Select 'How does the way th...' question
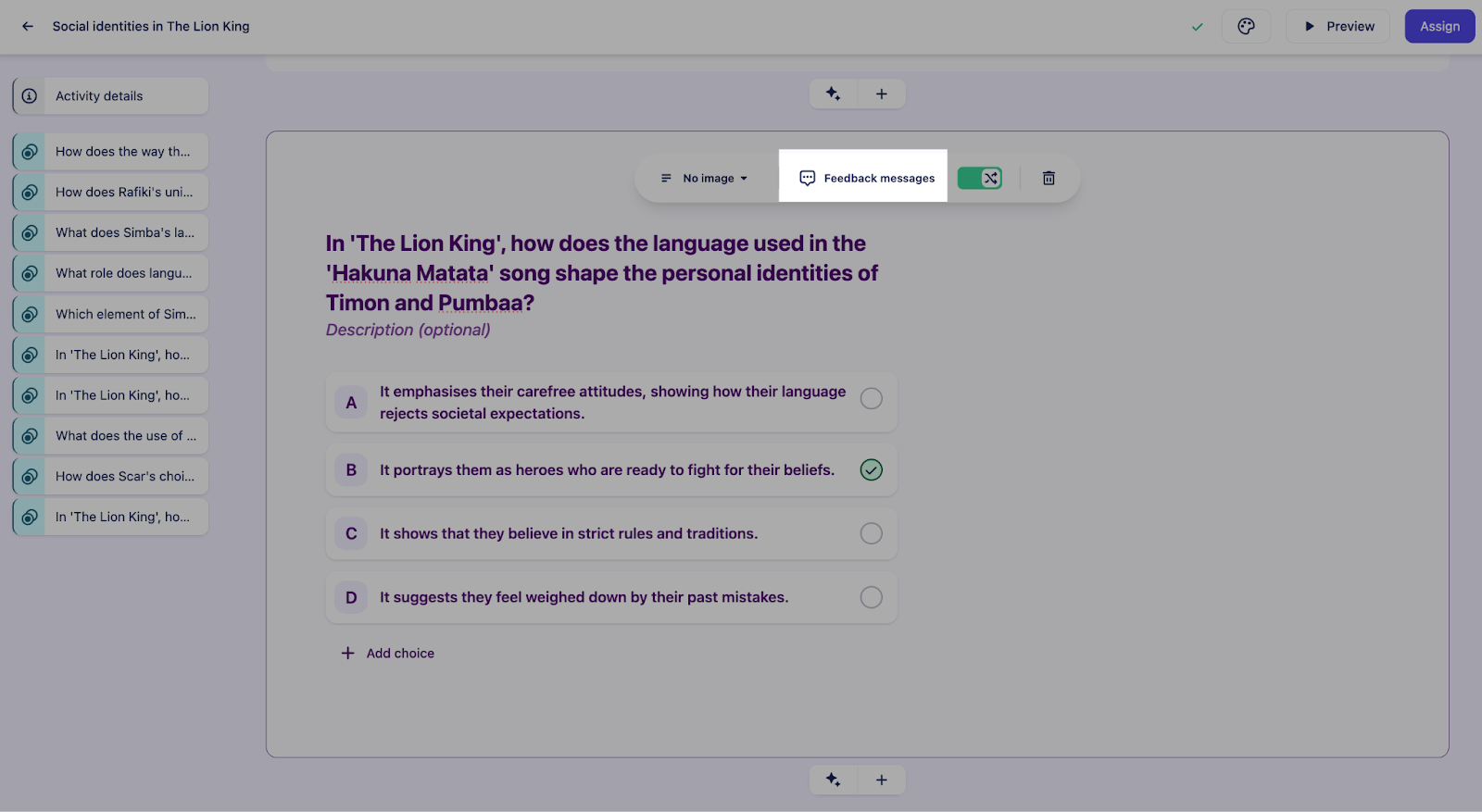 point(111,152)
